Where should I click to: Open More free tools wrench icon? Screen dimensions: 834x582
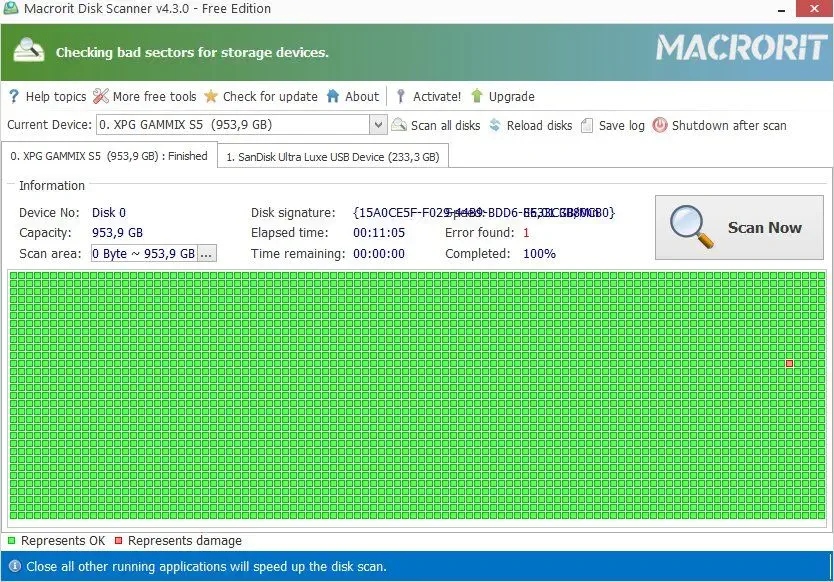click(x=101, y=96)
